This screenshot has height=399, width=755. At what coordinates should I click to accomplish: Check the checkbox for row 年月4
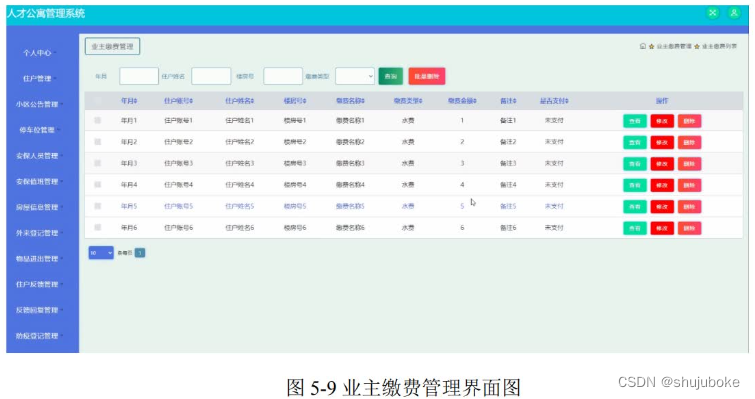coord(98,184)
